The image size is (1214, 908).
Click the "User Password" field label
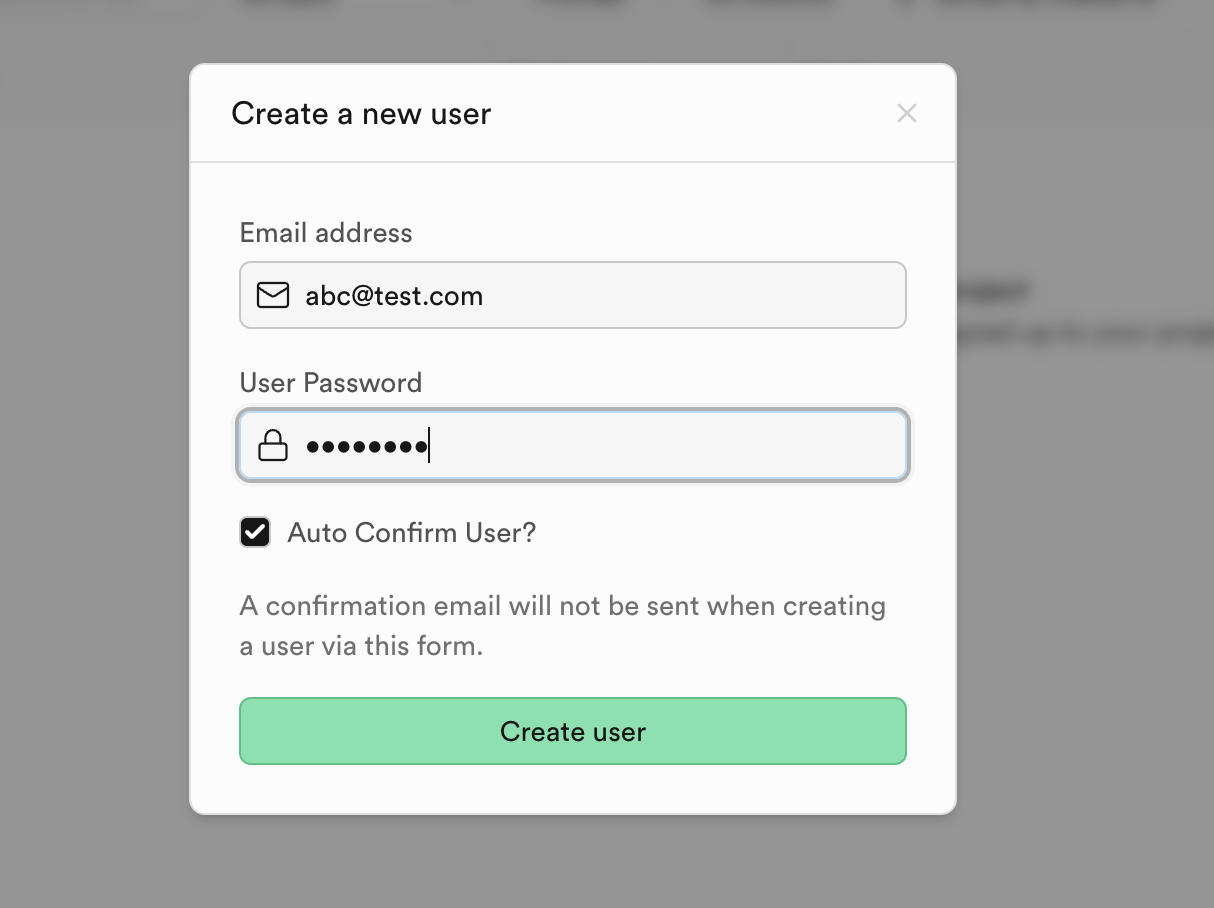(x=331, y=383)
